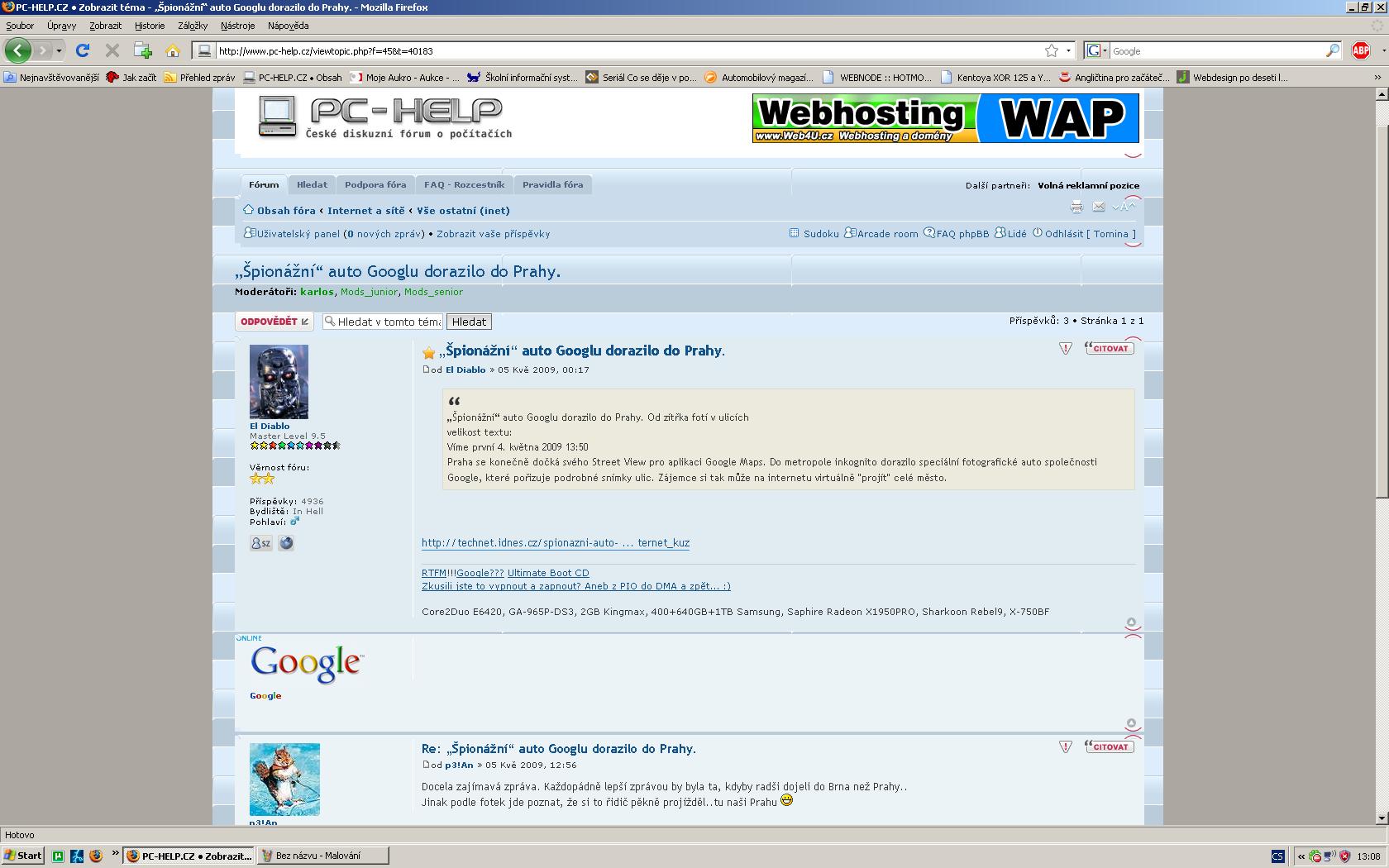1389x868 pixels.
Task: Expand hidden system tray icons chevron
Action: (x=1301, y=856)
